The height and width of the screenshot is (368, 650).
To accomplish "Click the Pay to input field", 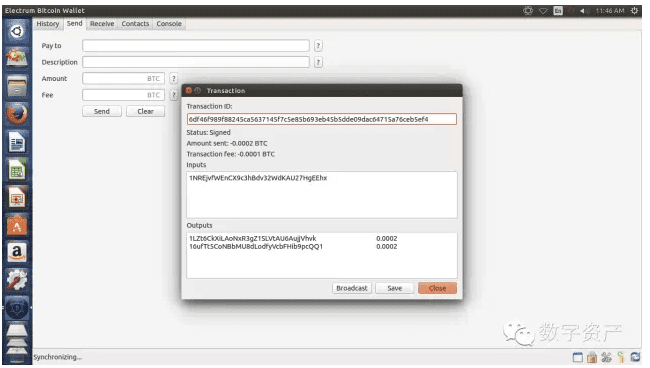I will click(196, 46).
